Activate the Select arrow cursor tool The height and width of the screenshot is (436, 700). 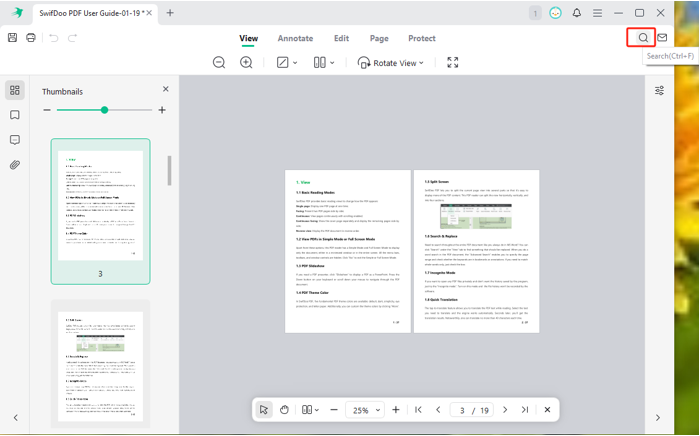[x=264, y=410]
